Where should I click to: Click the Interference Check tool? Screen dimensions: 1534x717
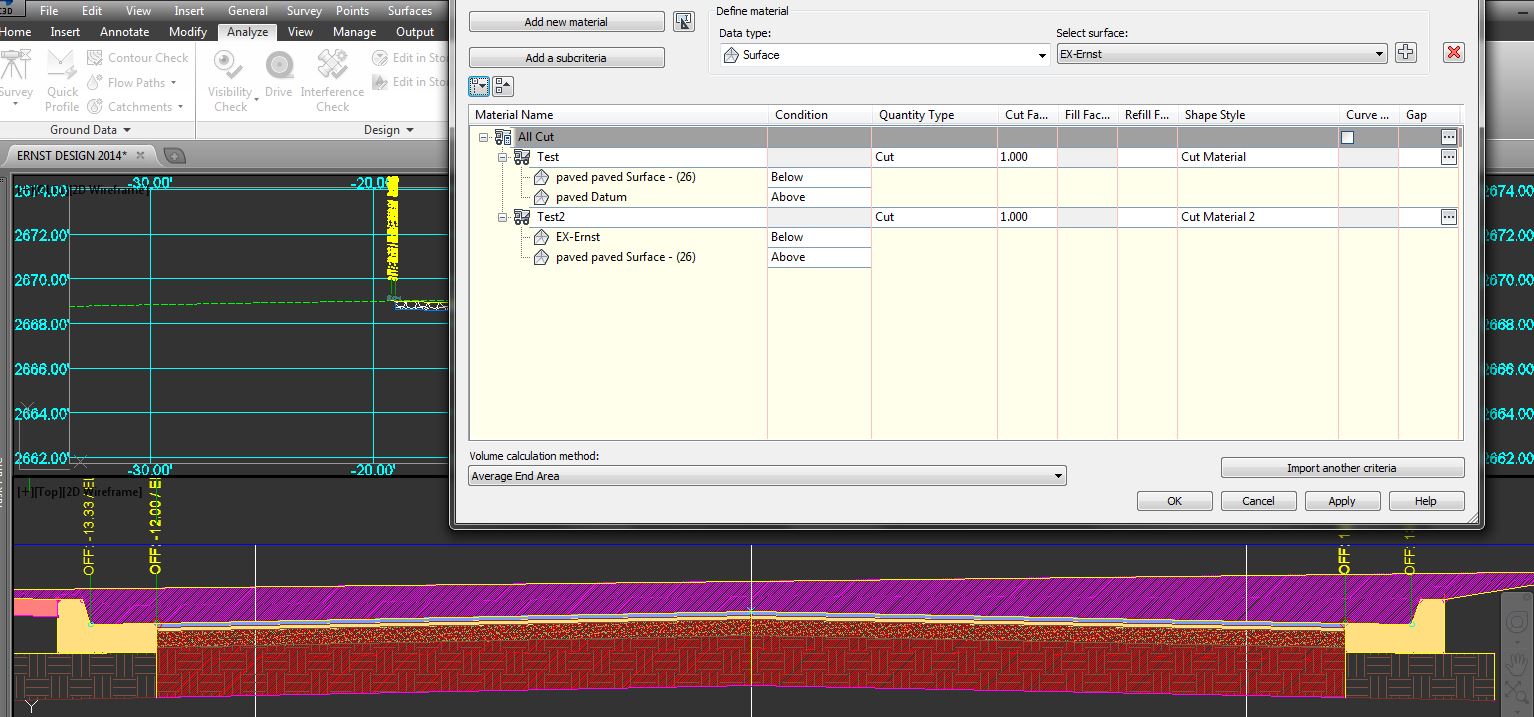pos(332,80)
